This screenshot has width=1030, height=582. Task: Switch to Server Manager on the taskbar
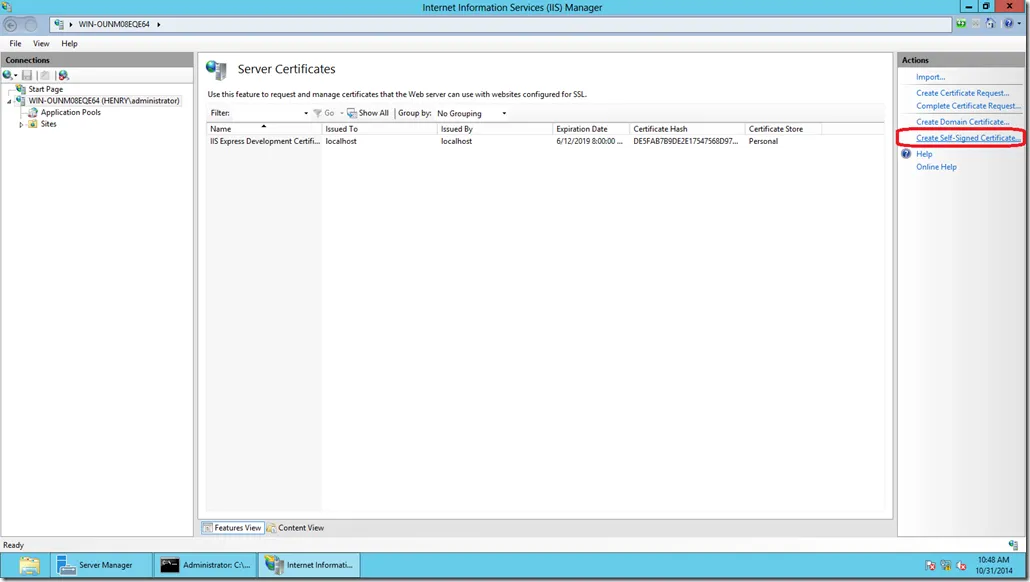[102, 565]
